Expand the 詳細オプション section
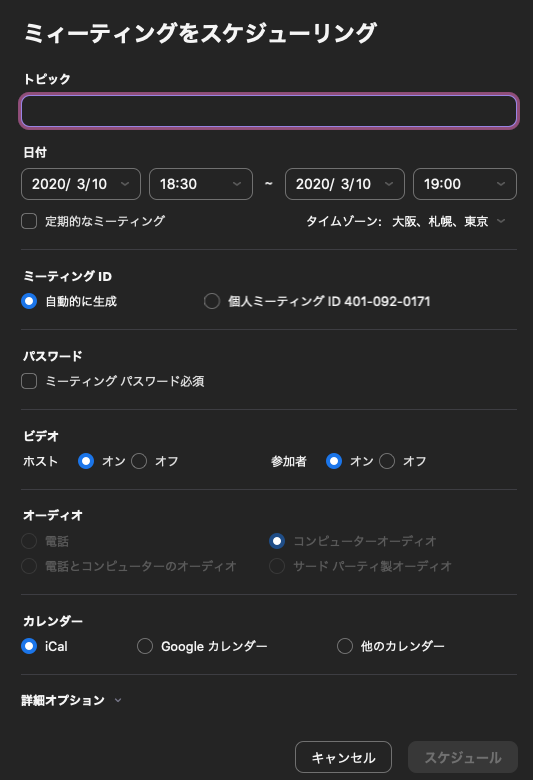The width and height of the screenshot is (533, 780). tap(71, 700)
